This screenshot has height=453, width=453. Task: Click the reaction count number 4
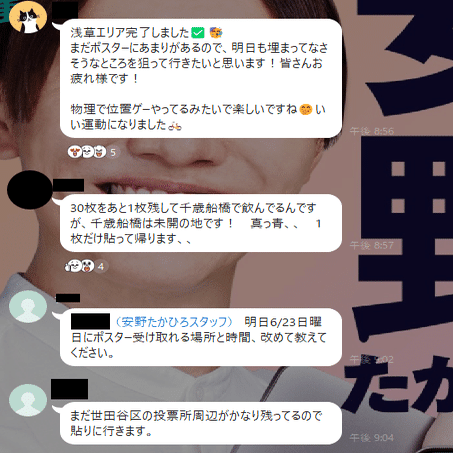pyautogui.click(x=101, y=266)
